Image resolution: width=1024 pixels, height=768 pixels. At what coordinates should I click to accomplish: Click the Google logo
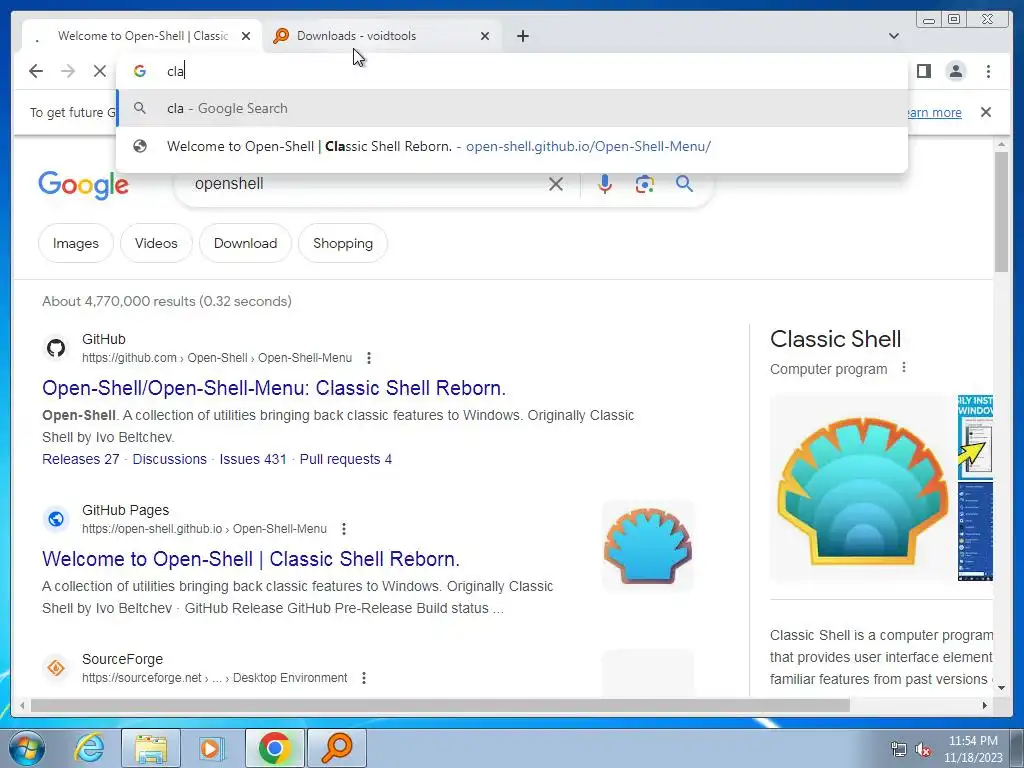click(x=84, y=185)
